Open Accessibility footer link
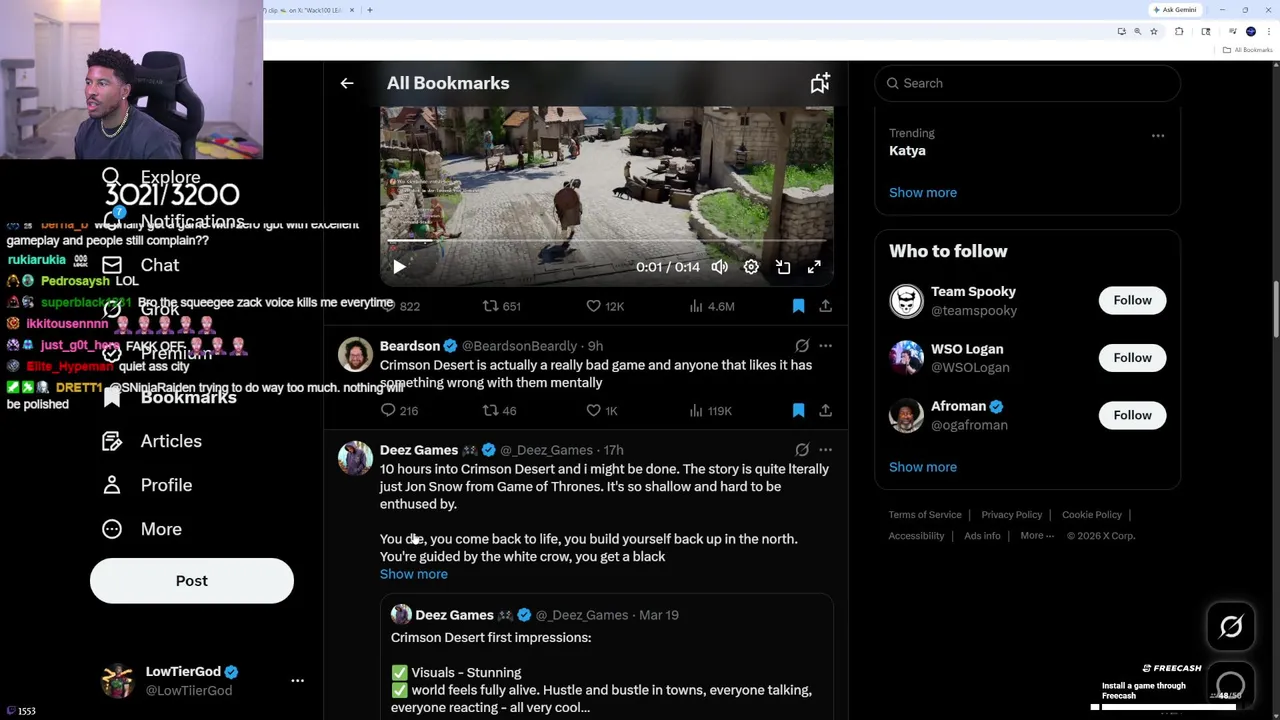This screenshot has height=720, width=1280. coord(916,536)
